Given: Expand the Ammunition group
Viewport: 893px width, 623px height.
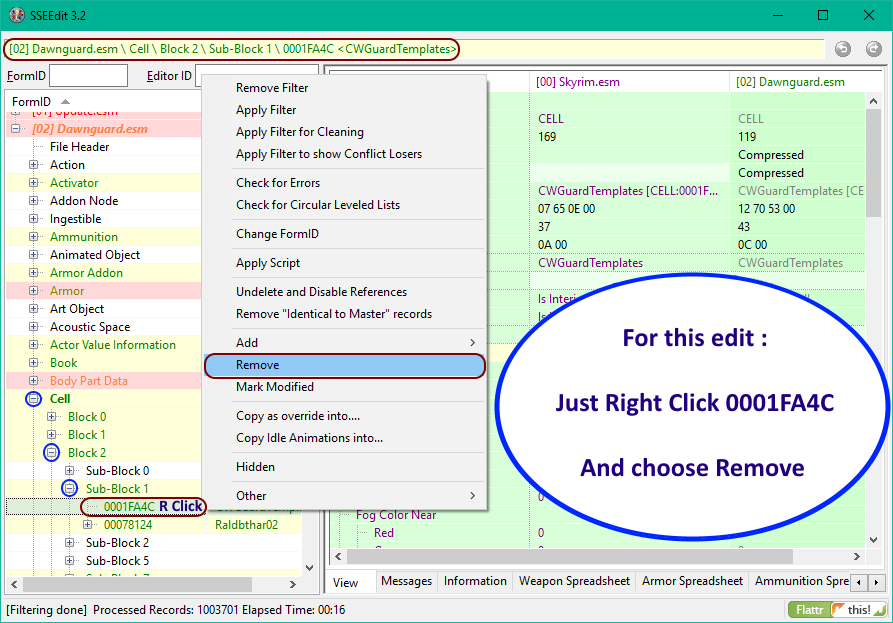Looking at the screenshot, I should pos(34,237).
